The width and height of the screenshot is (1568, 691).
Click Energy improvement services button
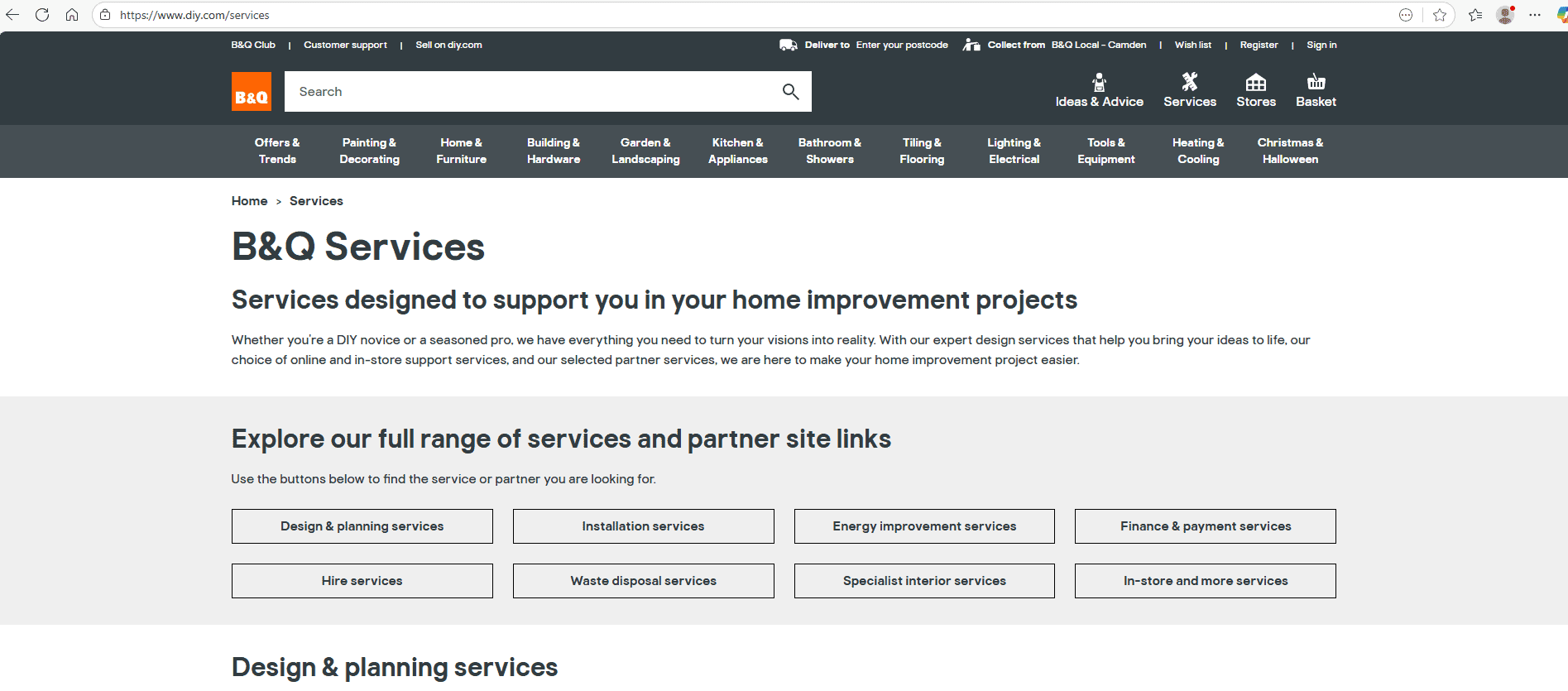pyautogui.click(x=924, y=526)
